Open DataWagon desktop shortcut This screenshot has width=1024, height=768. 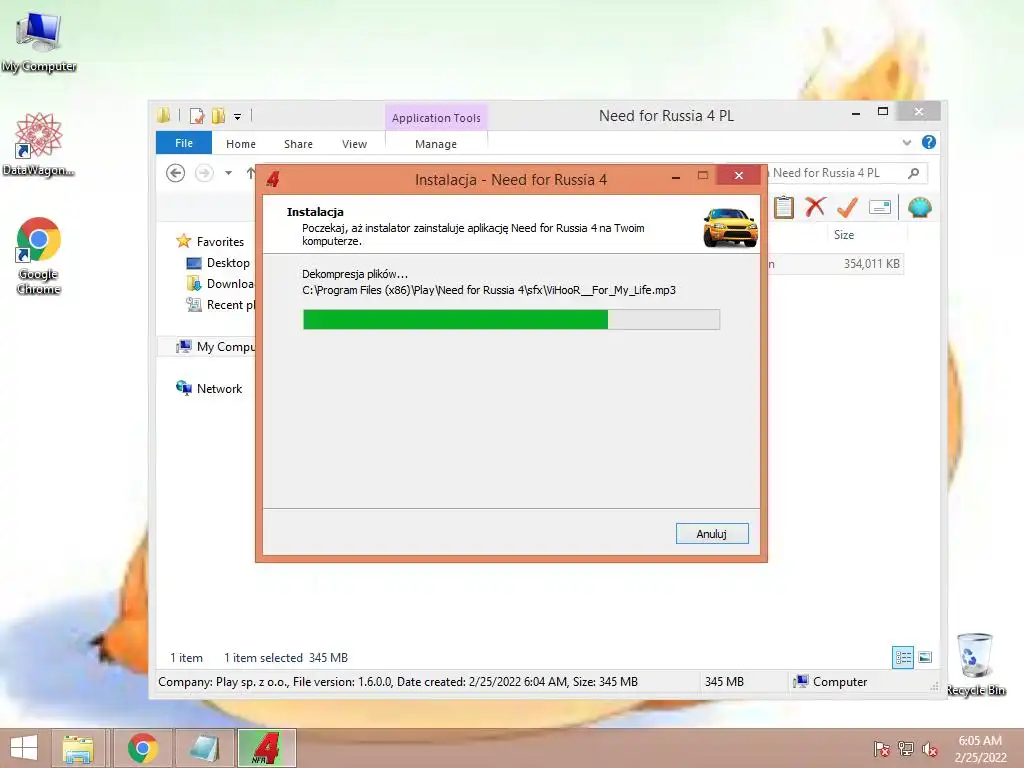[39, 145]
